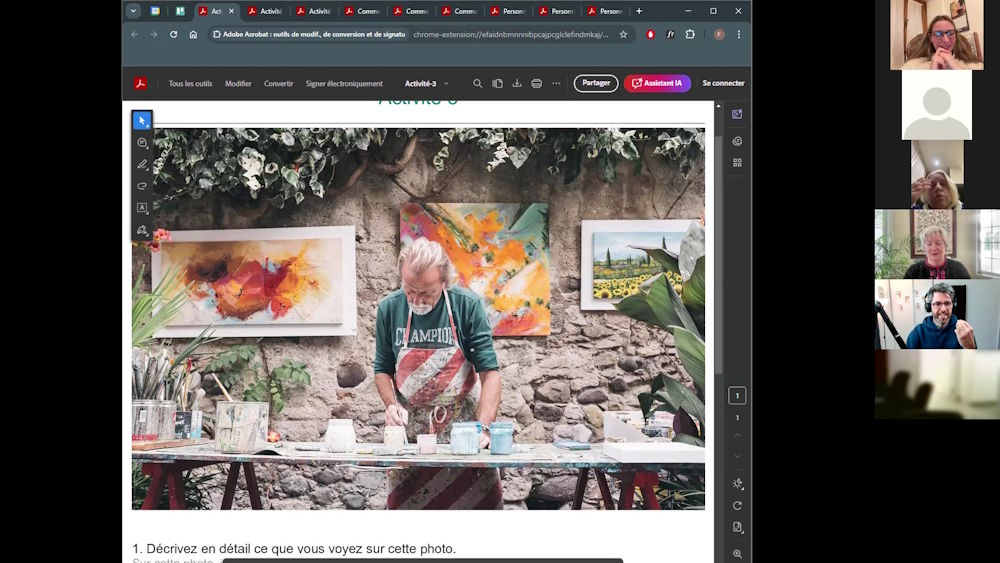Download the PDF file
1000x563 pixels.
tap(517, 84)
